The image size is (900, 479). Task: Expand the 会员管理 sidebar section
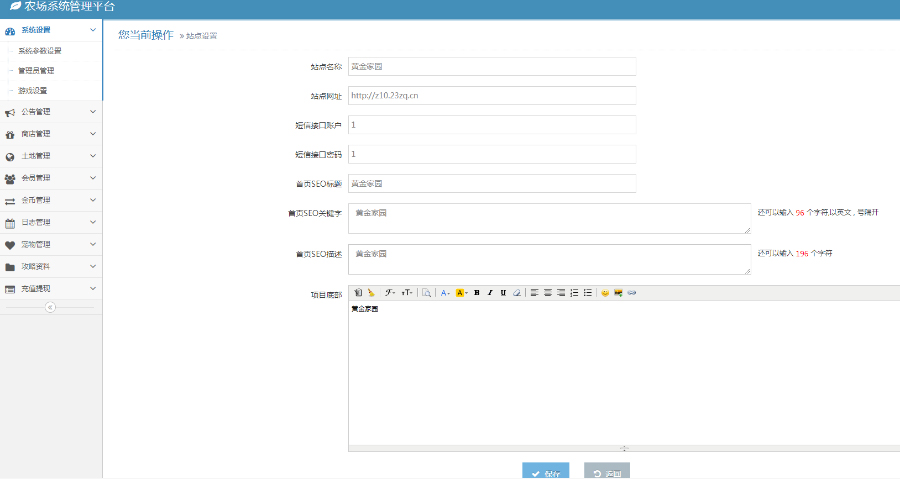(51, 178)
